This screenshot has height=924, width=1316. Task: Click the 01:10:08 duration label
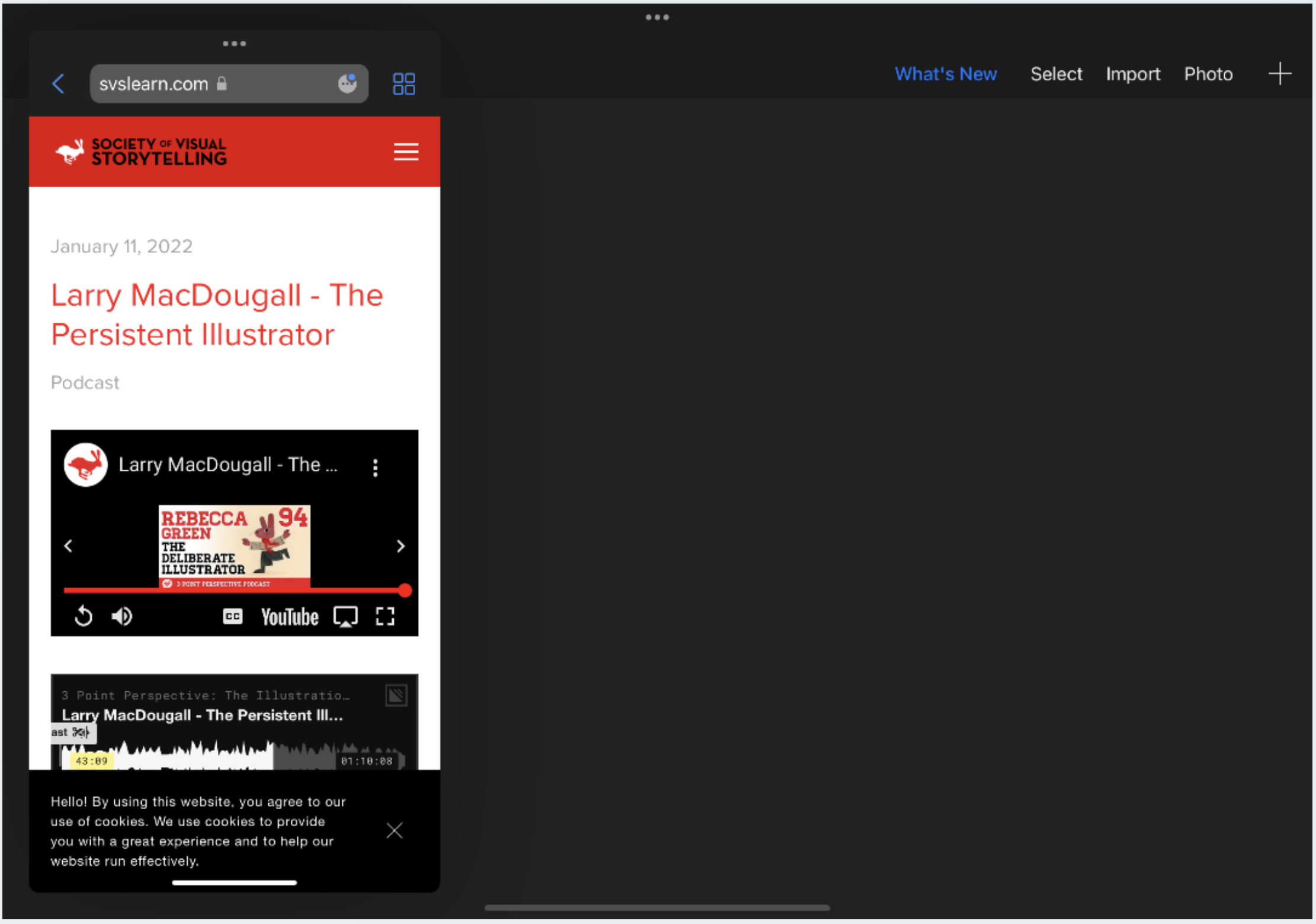pyautogui.click(x=367, y=761)
